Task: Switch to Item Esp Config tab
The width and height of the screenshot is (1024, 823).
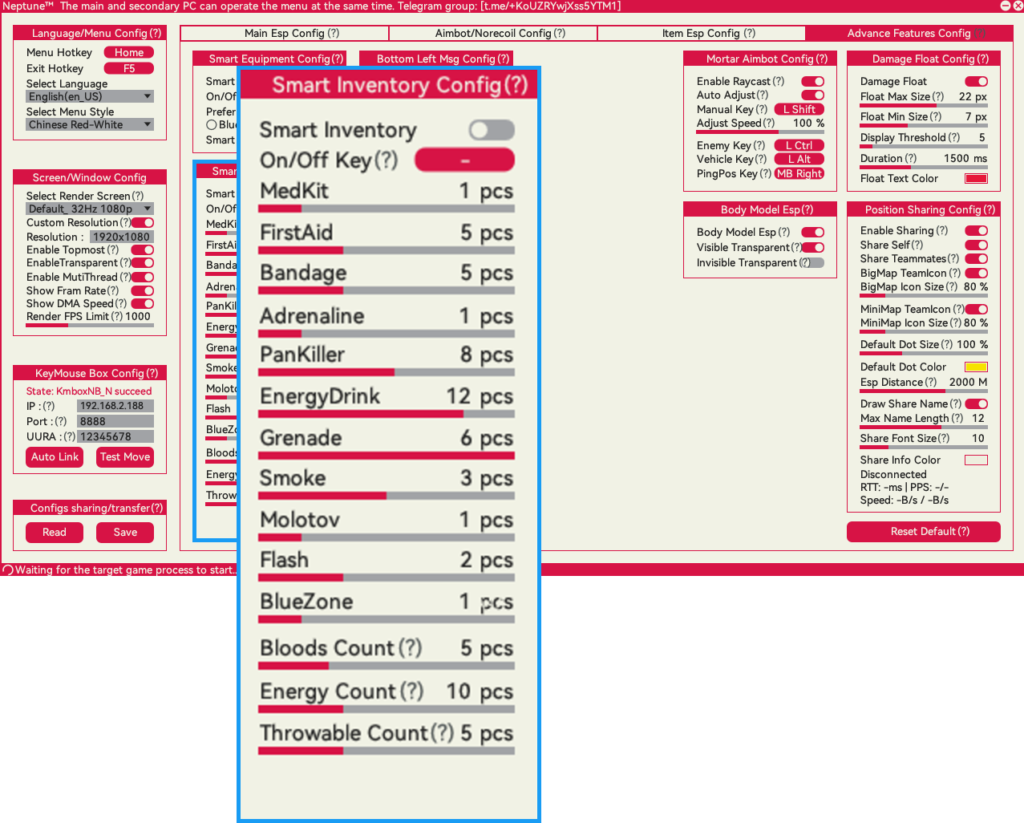Action: (x=701, y=33)
